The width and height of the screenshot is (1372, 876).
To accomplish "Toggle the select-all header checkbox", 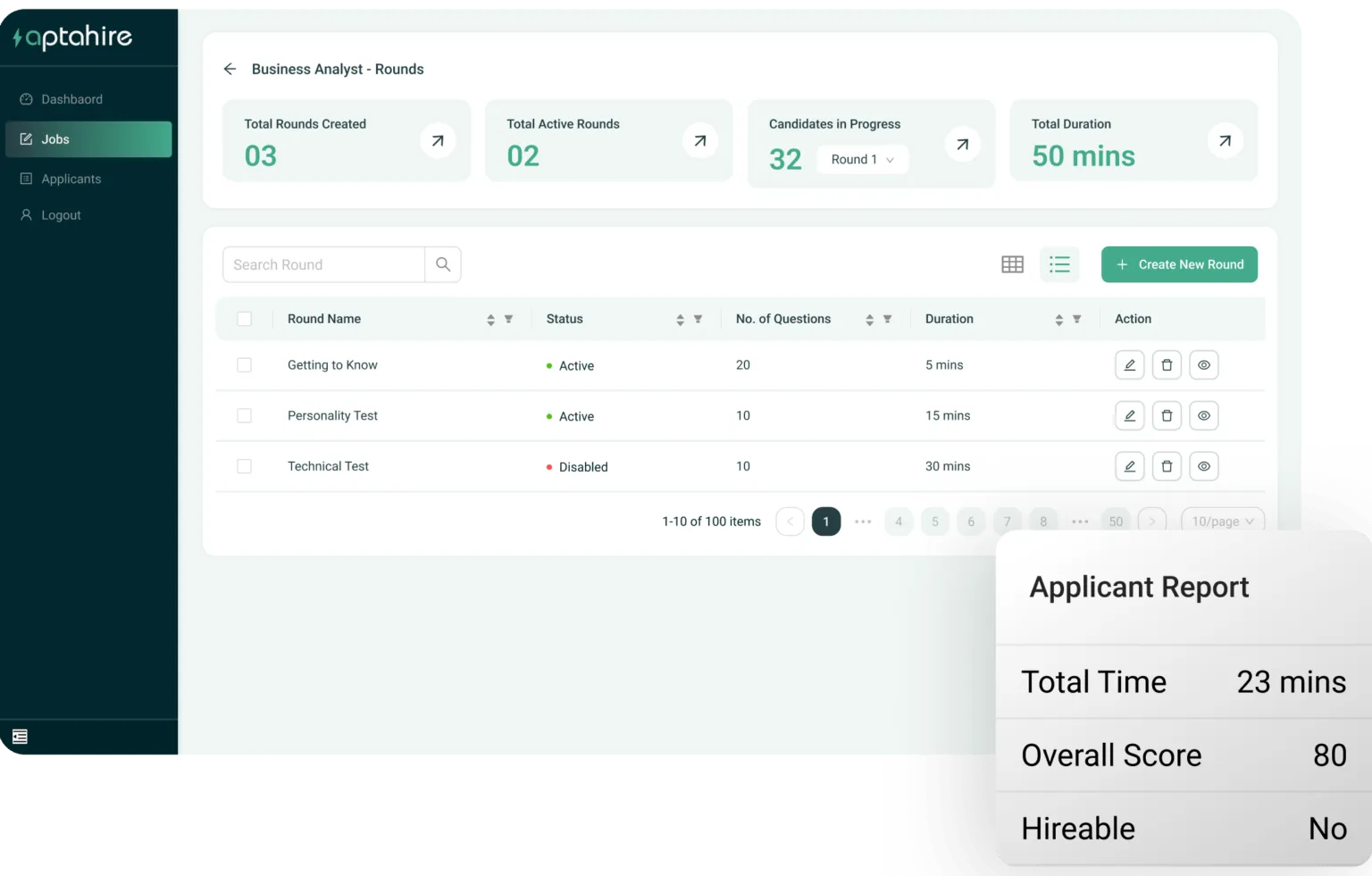I will pyautogui.click(x=244, y=319).
